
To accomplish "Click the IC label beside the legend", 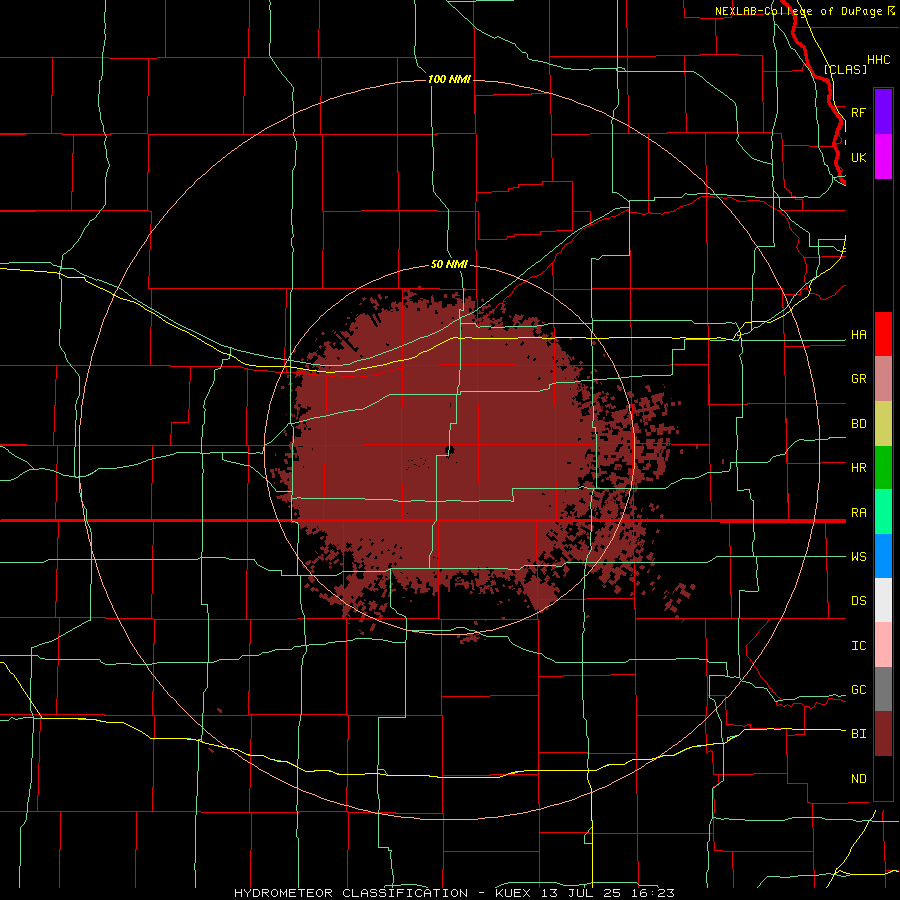I will tap(858, 646).
